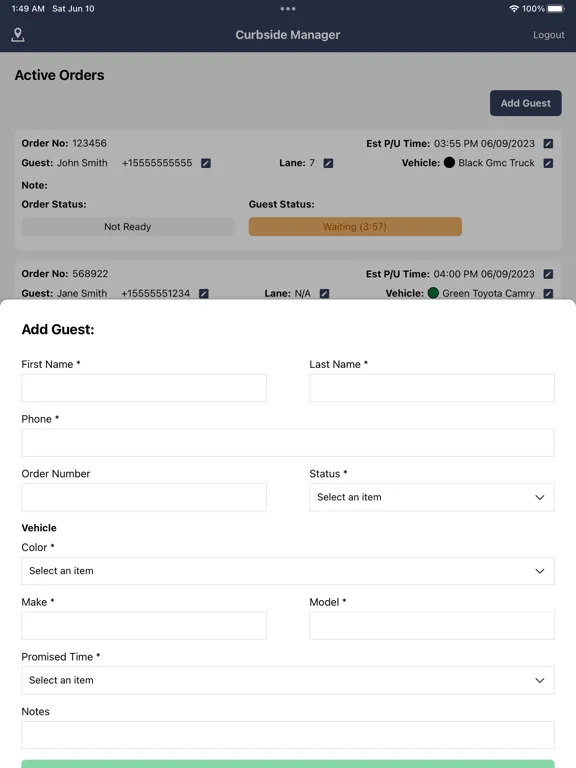This screenshot has height=768, width=576.
Task: Edit guest John Smith's contact info
Action: 206,163
